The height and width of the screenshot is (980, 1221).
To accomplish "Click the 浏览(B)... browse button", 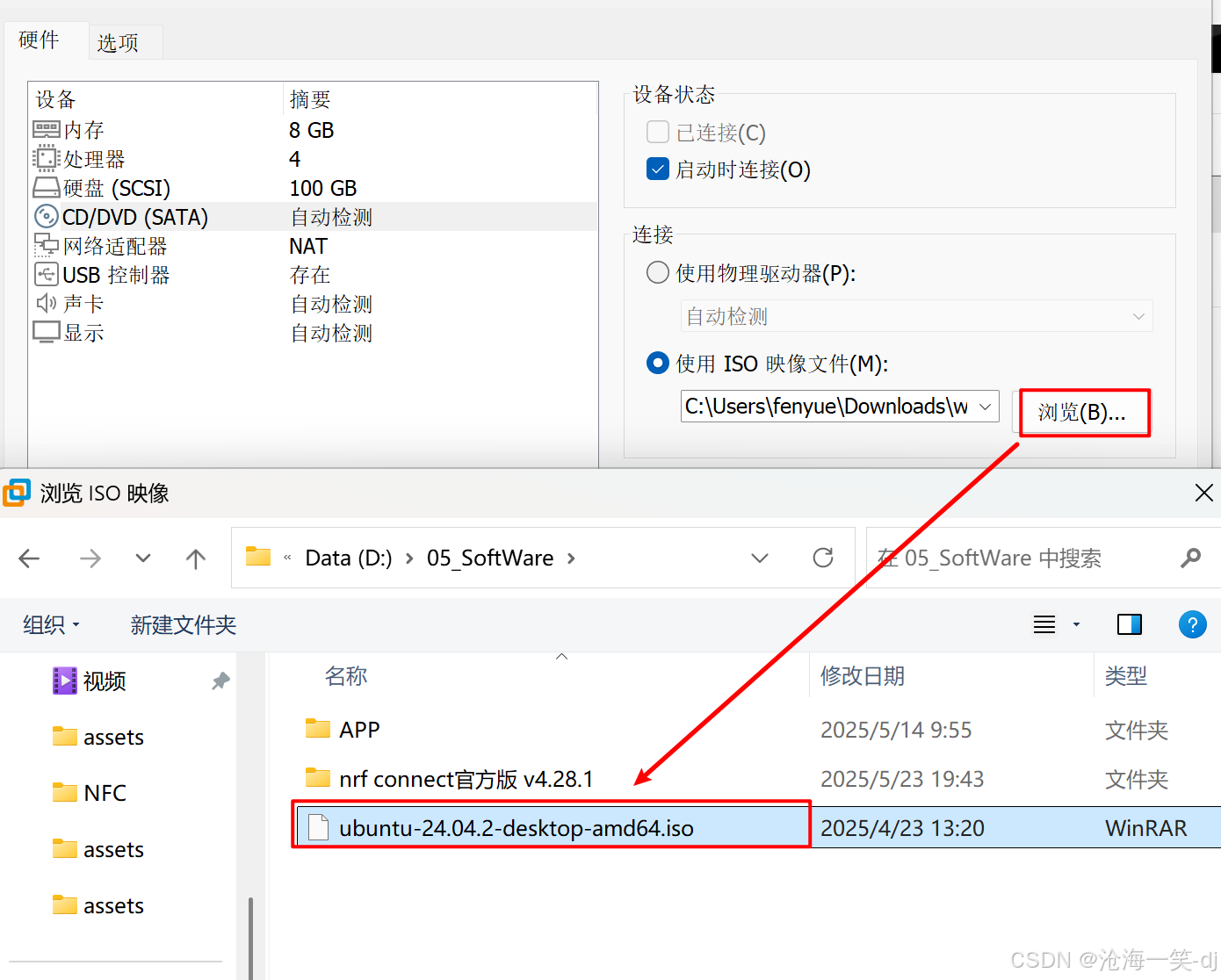I will tap(1082, 412).
